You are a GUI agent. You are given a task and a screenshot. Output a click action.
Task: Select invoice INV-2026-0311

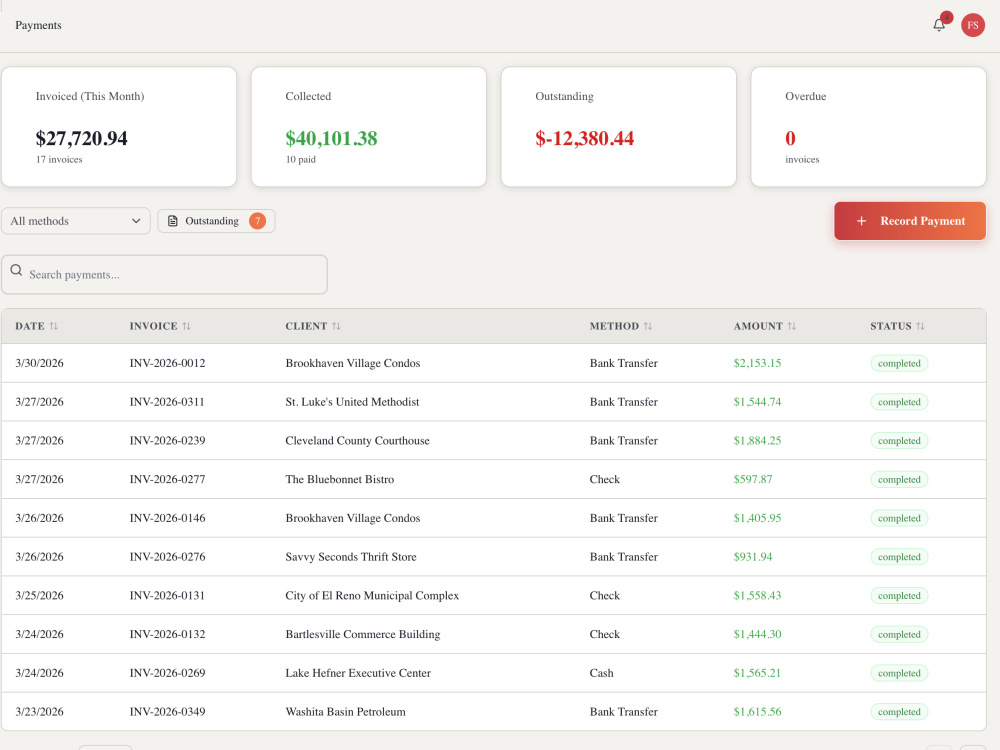coord(167,402)
